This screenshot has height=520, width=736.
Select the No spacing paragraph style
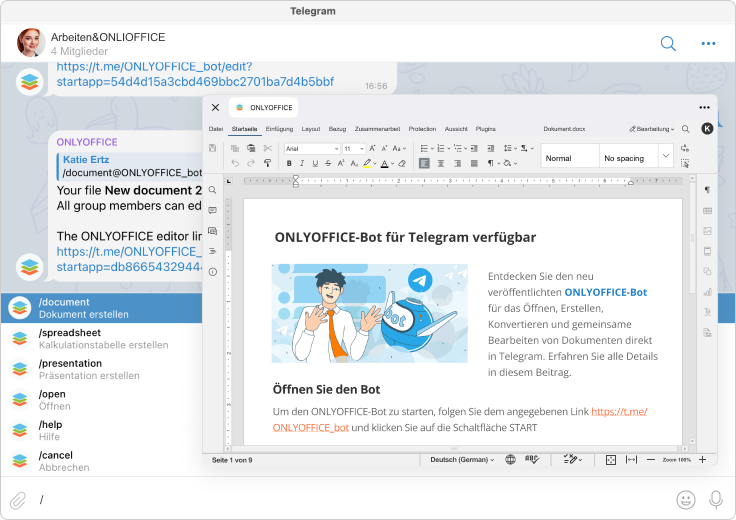628,156
